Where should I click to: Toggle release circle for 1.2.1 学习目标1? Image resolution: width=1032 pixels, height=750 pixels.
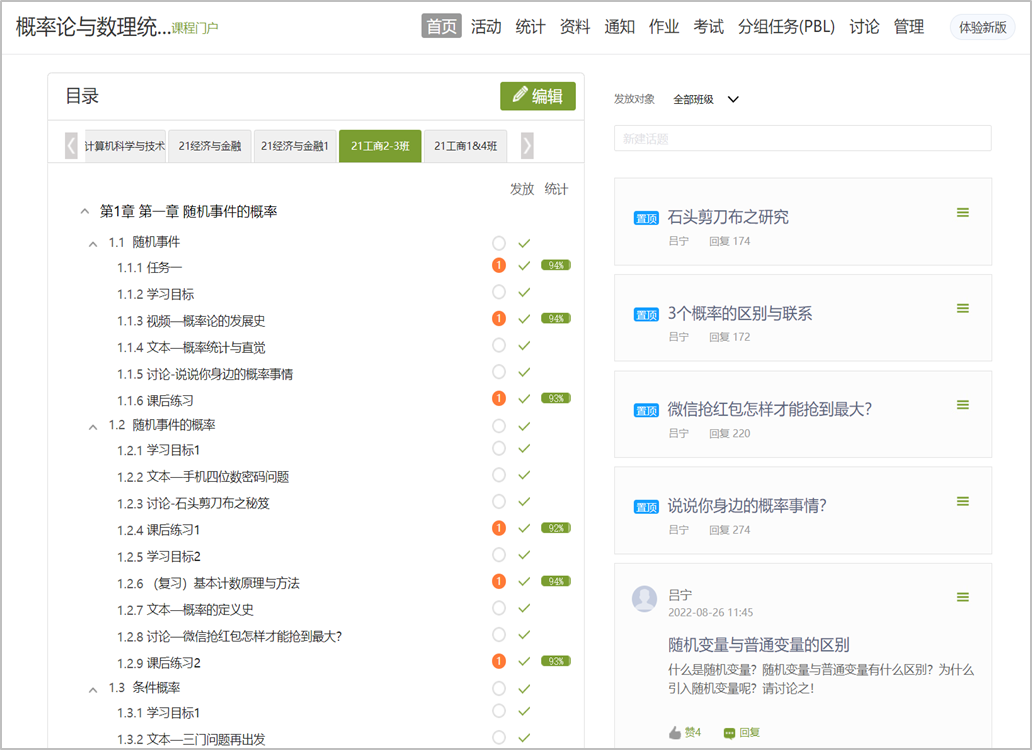click(x=499, y=449)
